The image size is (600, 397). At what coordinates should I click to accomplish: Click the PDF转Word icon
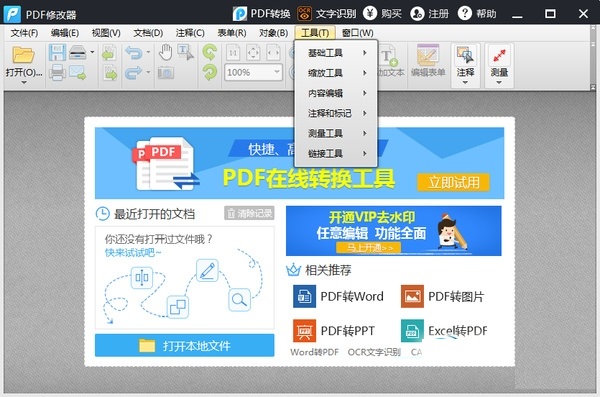304,296
